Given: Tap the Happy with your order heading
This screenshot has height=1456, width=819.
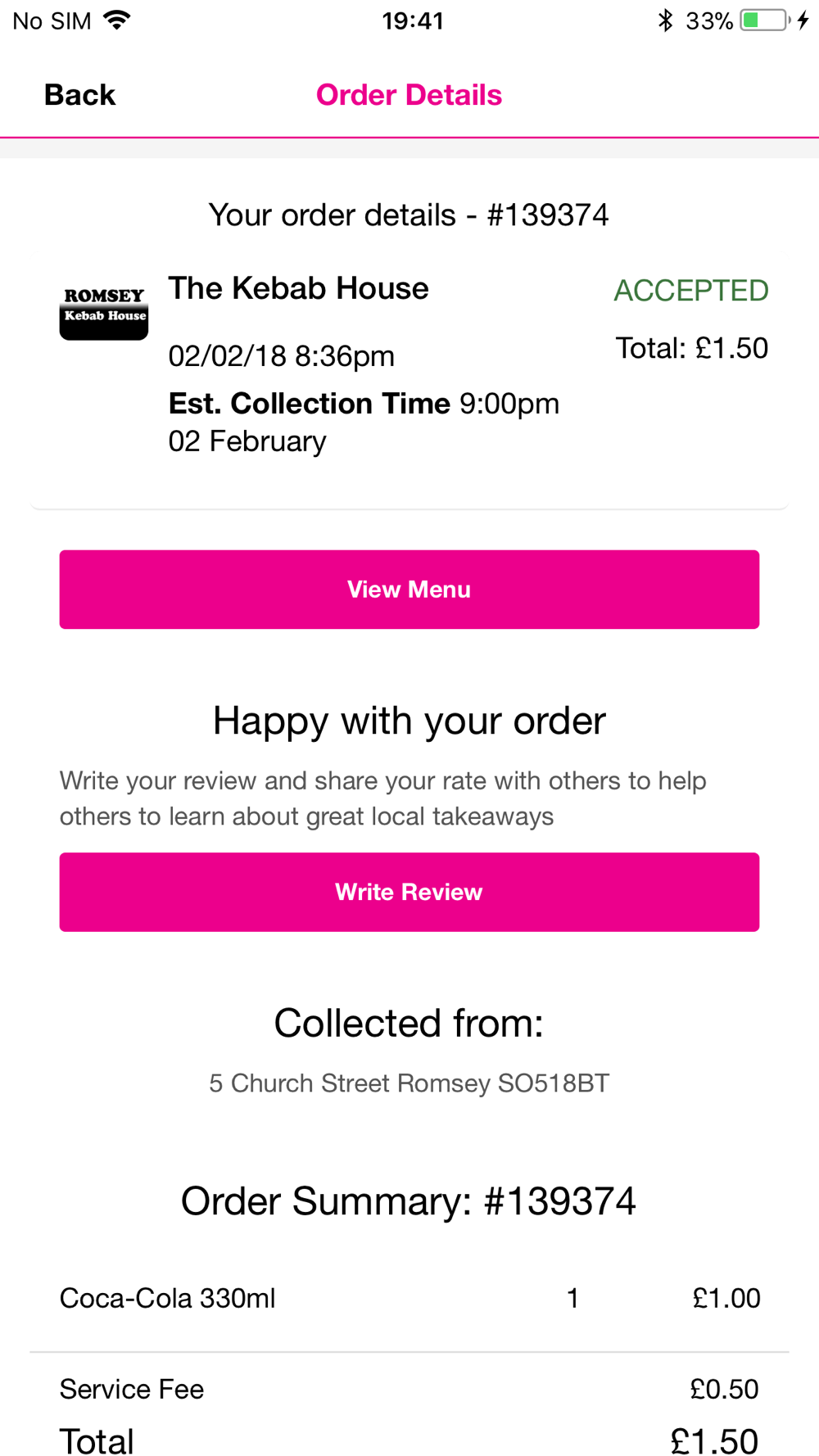Looking at the screenshot, I should pyautogui.click(x=409, y=721).
